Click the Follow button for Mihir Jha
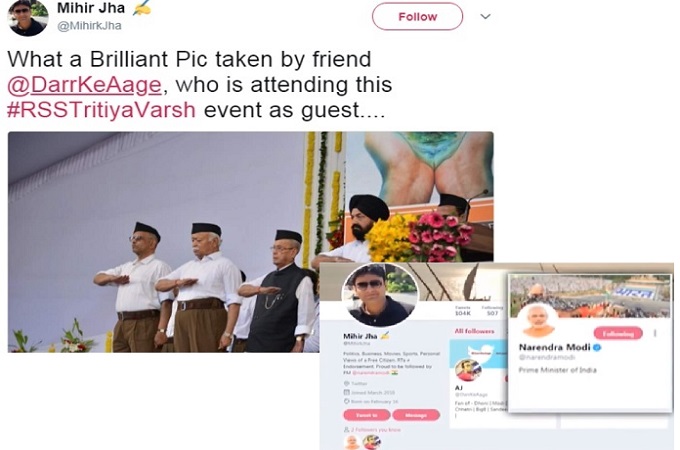The height and width of the screenshot is (450, 680). click(417, 16)
